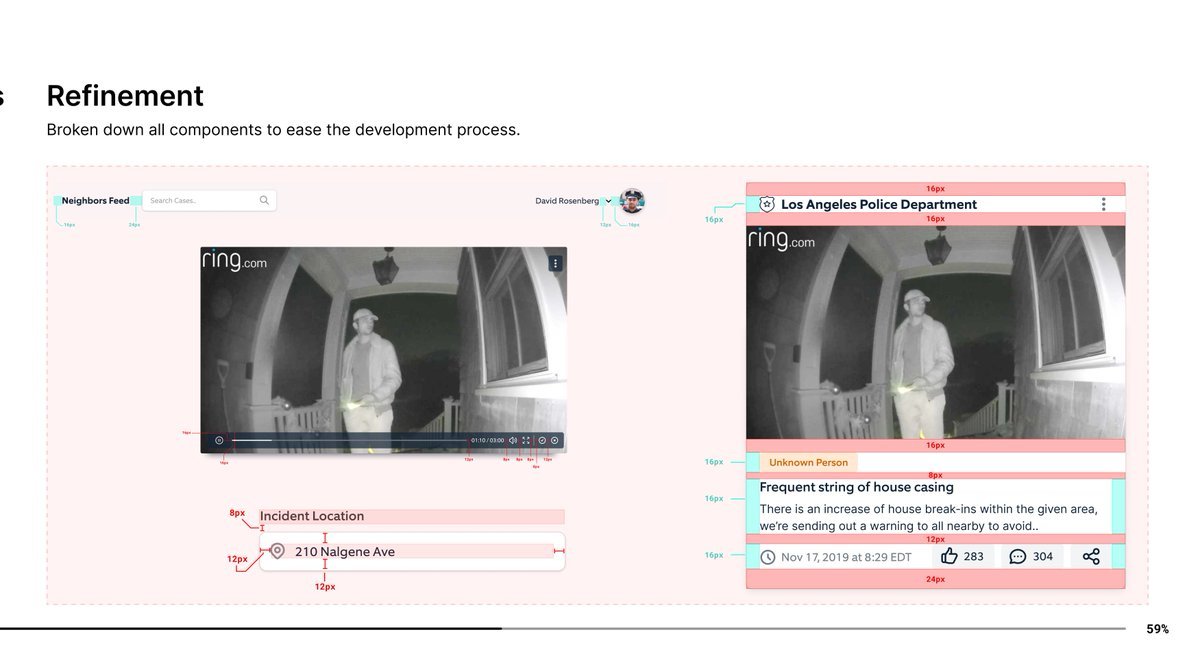Click the main video's doorbell footage

click(383, 350)
